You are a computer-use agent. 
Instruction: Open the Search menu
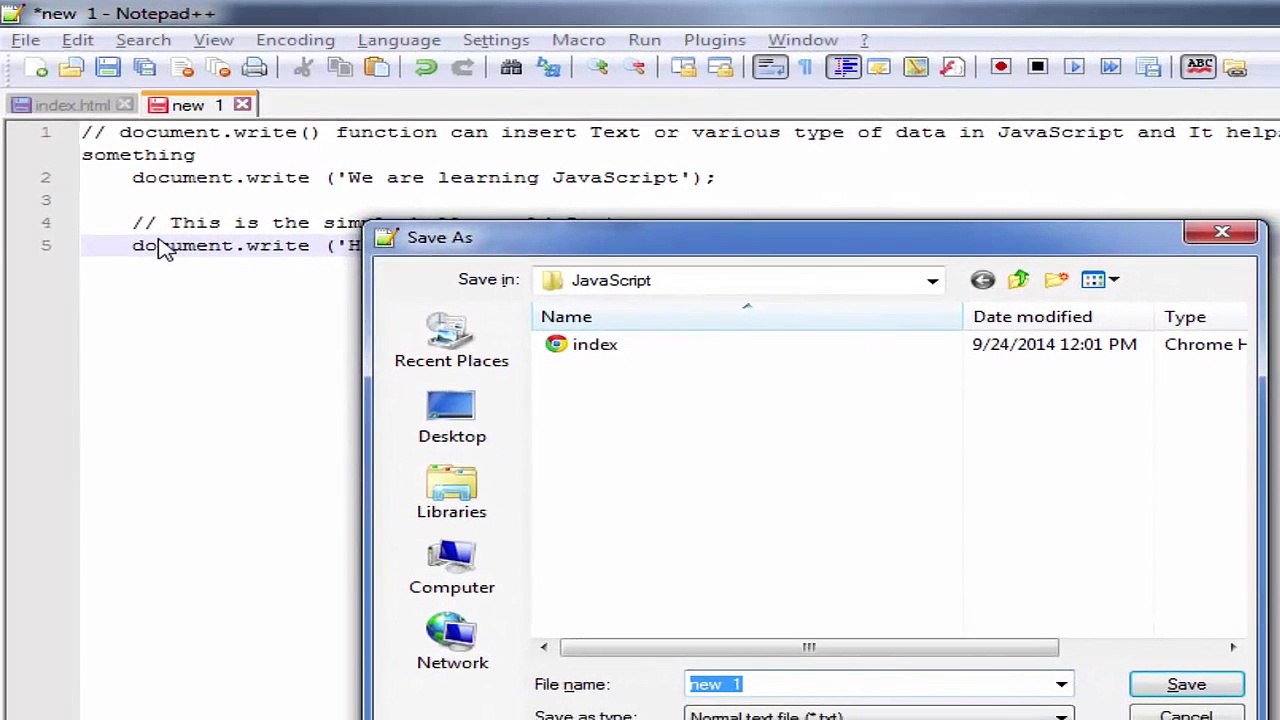pos(143,40)
